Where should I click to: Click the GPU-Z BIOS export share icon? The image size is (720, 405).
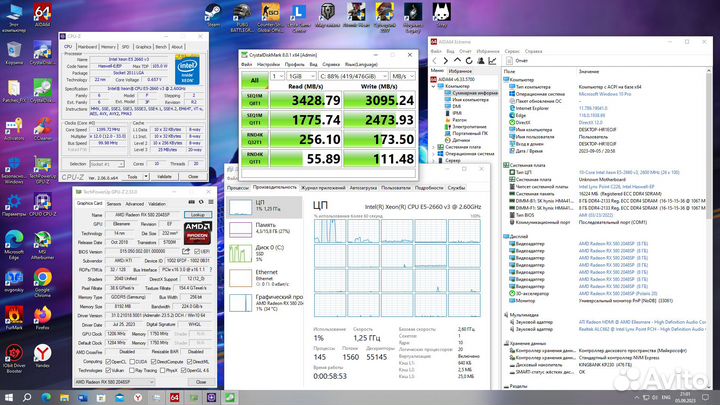point(186,251)
